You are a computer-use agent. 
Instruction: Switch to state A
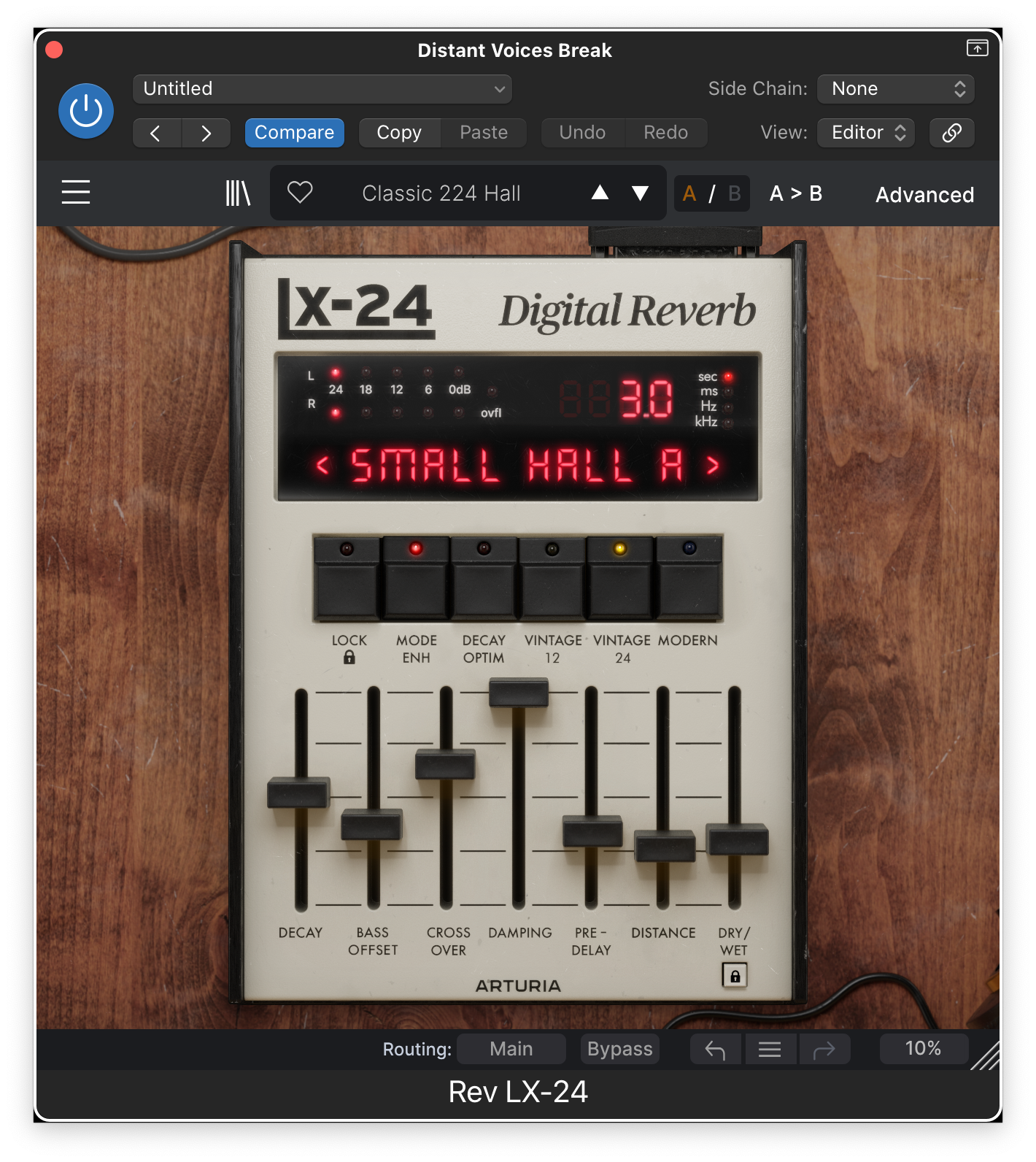(689, 193)
